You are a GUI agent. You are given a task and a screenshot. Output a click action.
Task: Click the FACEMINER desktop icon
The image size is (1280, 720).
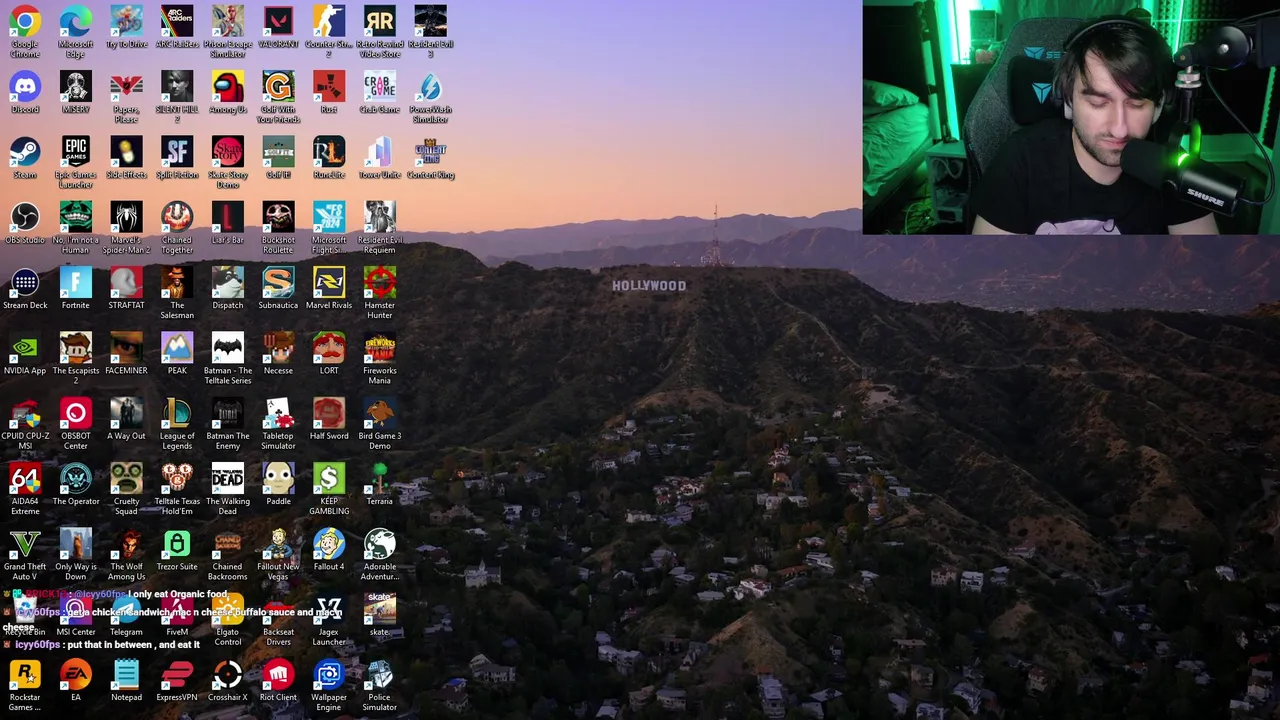tap(126, 348)
